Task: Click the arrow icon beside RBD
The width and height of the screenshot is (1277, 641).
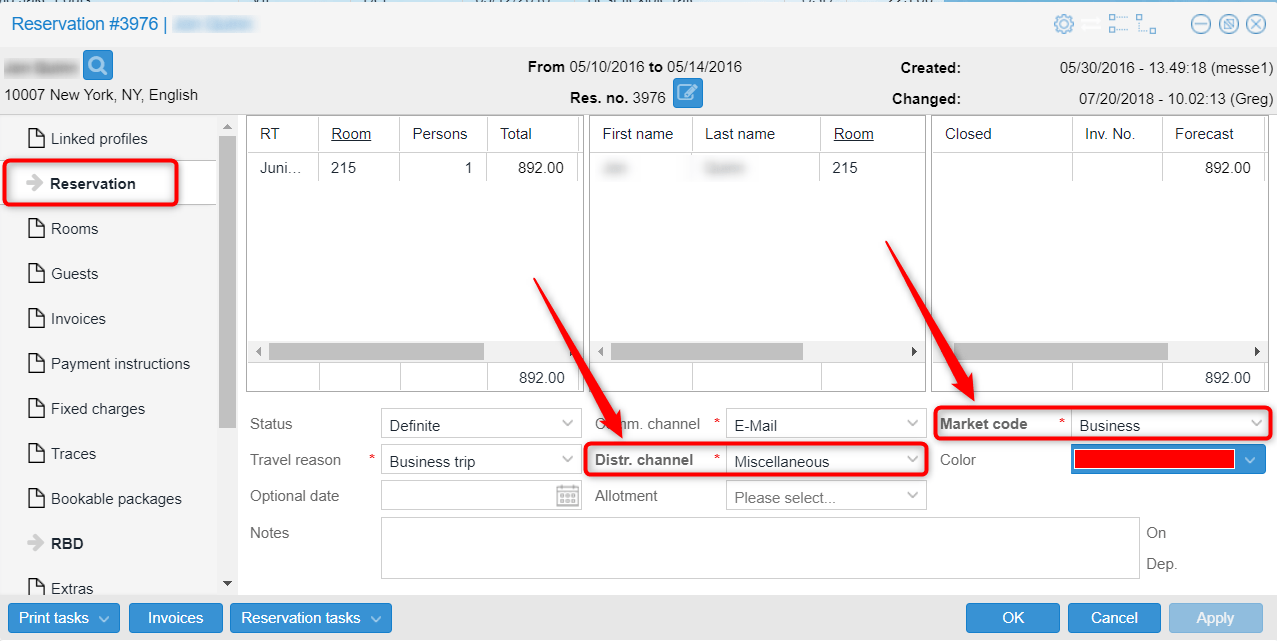Action: 35,543
